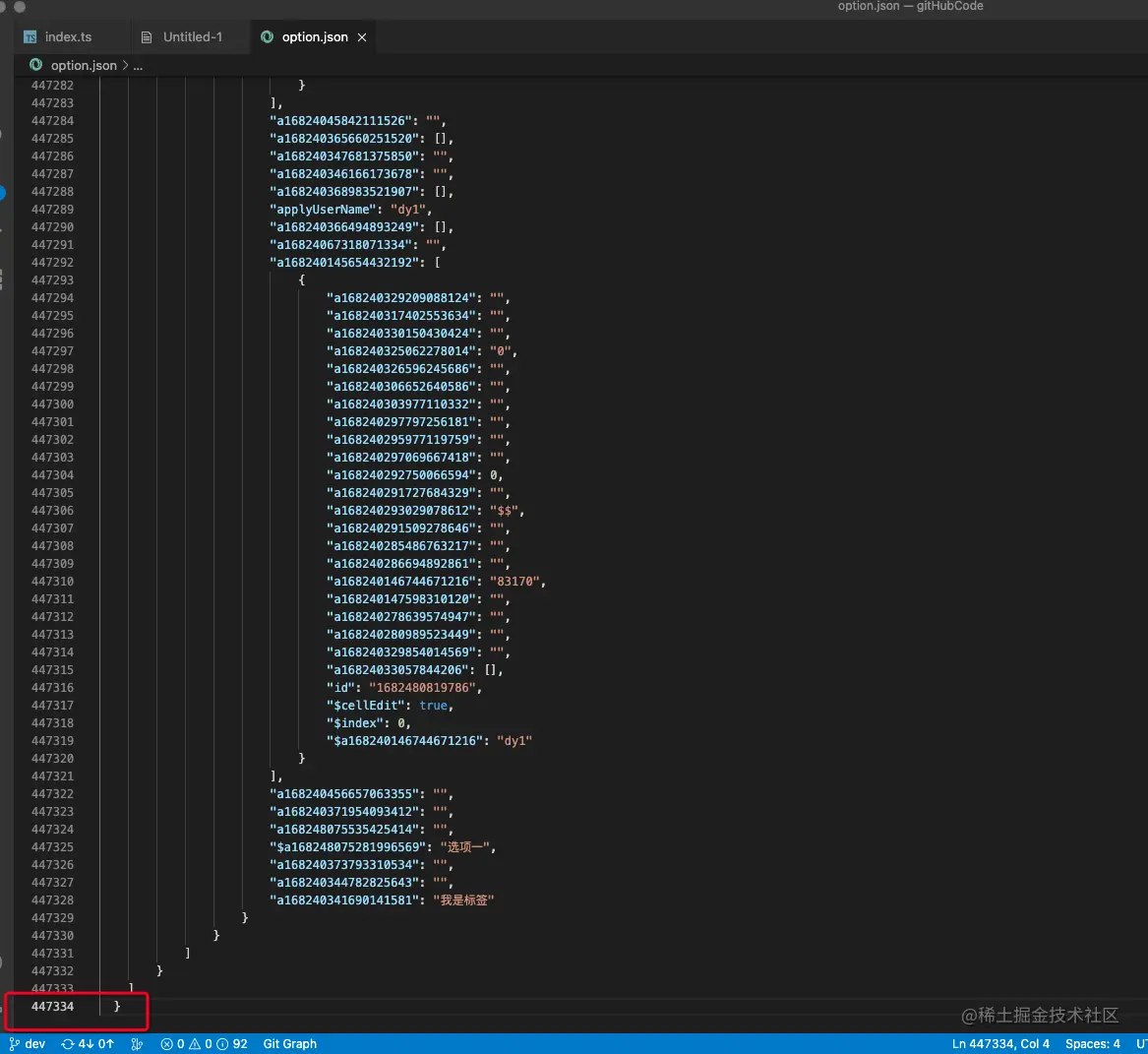This screenshot has height=1054, width=1148.
Task: Click the JSON icon on option.json tab
Action: tap(268, 36)
